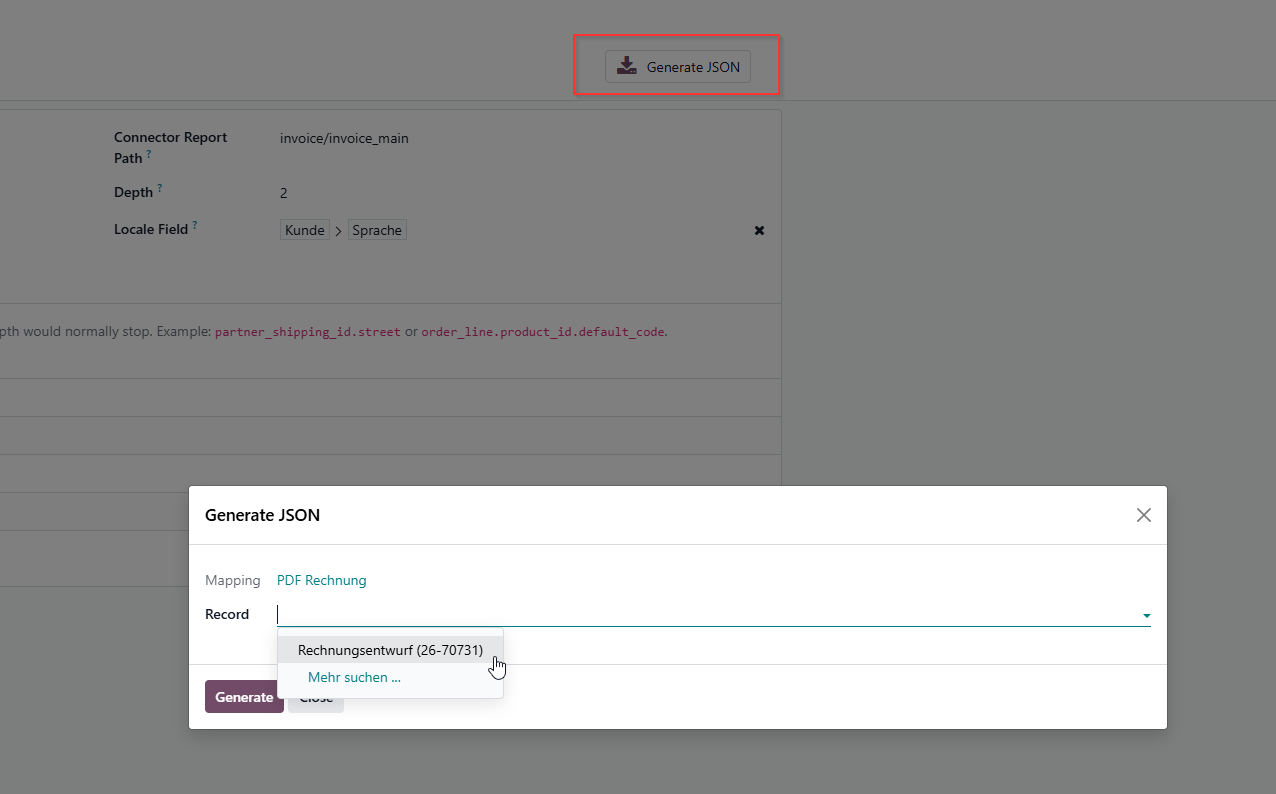
Task: Select Rechnungsentwurf (26-70731) from the list
Action: click(390, 650)
